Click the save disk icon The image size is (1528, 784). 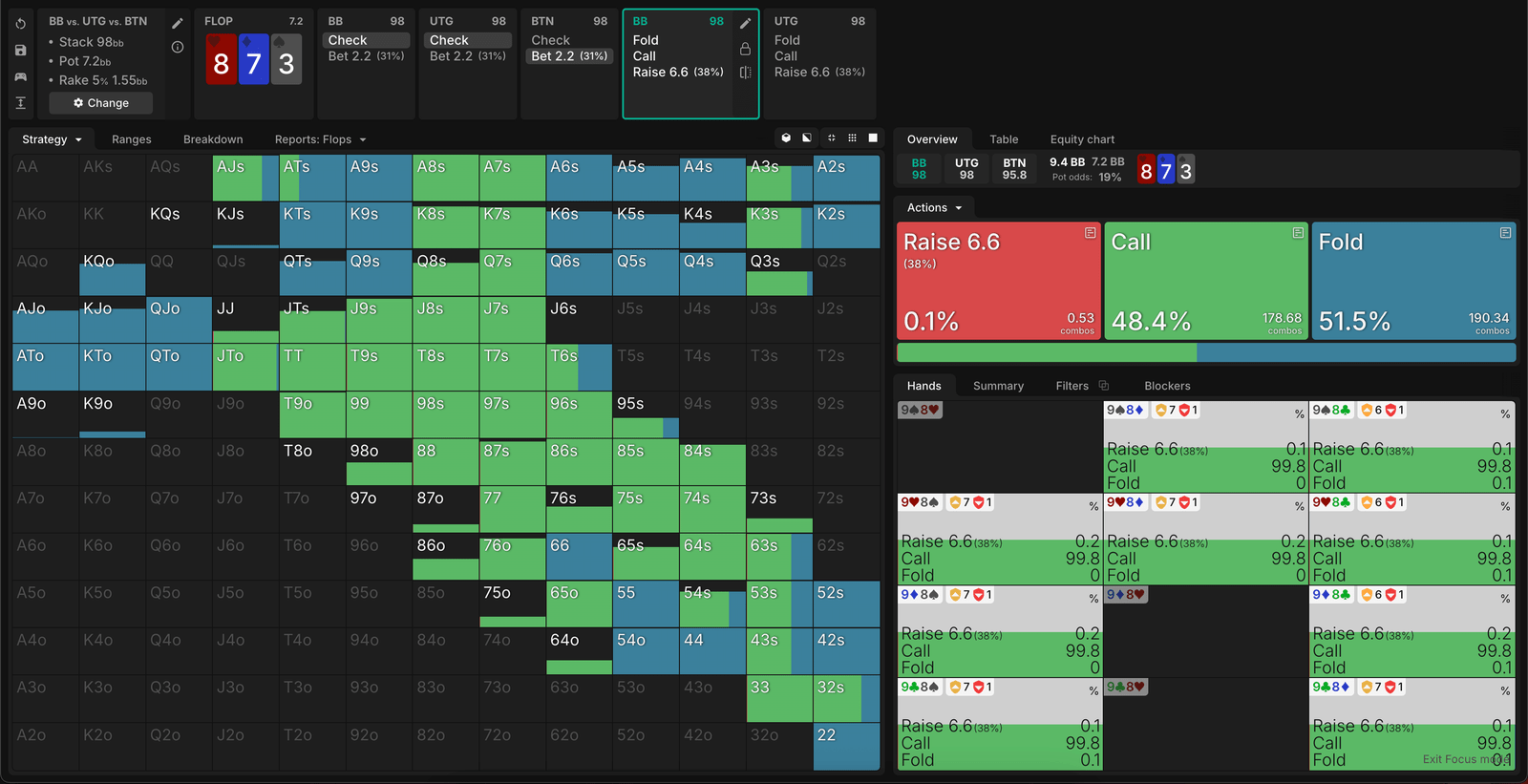tap(21, 50)
